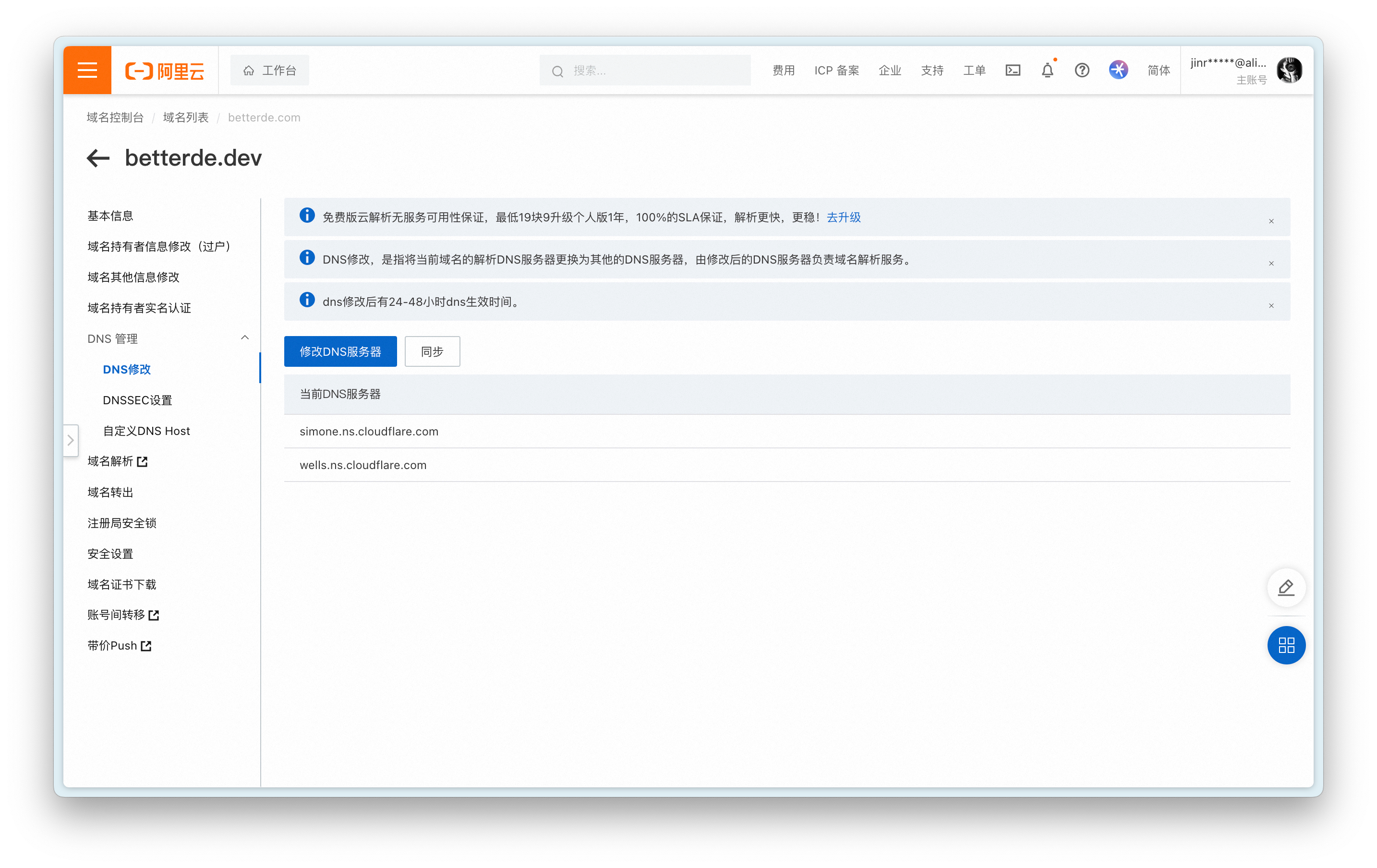
Task: Click external link icon next to 账号间转移
Action: pos(154,616)
